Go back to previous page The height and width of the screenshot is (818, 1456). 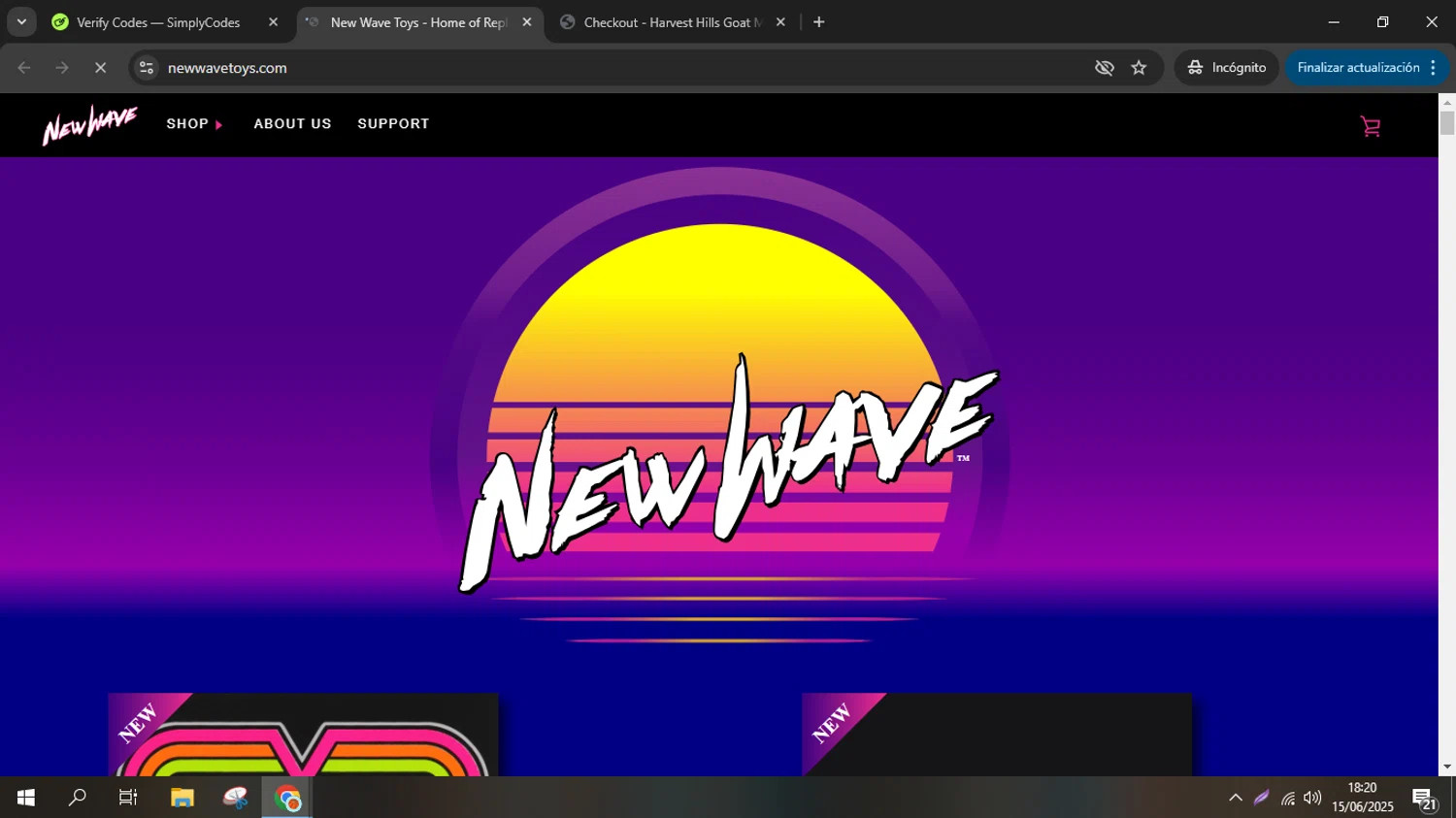pyautogui.click(x=24, y=68)
